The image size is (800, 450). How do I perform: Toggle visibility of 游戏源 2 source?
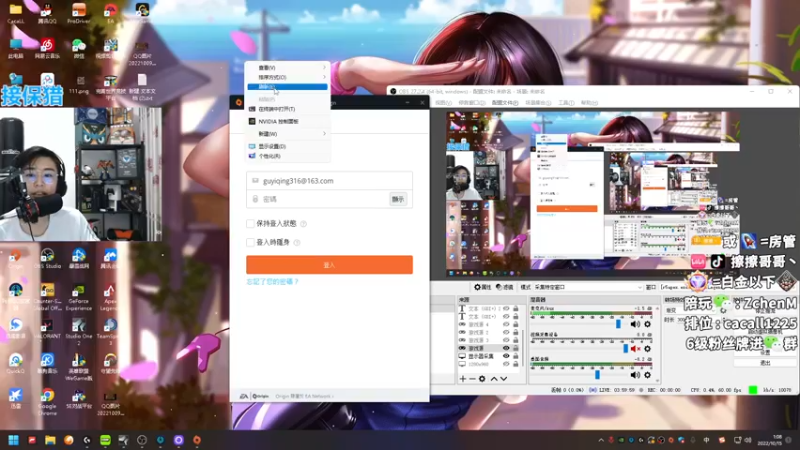click(506, 332)
